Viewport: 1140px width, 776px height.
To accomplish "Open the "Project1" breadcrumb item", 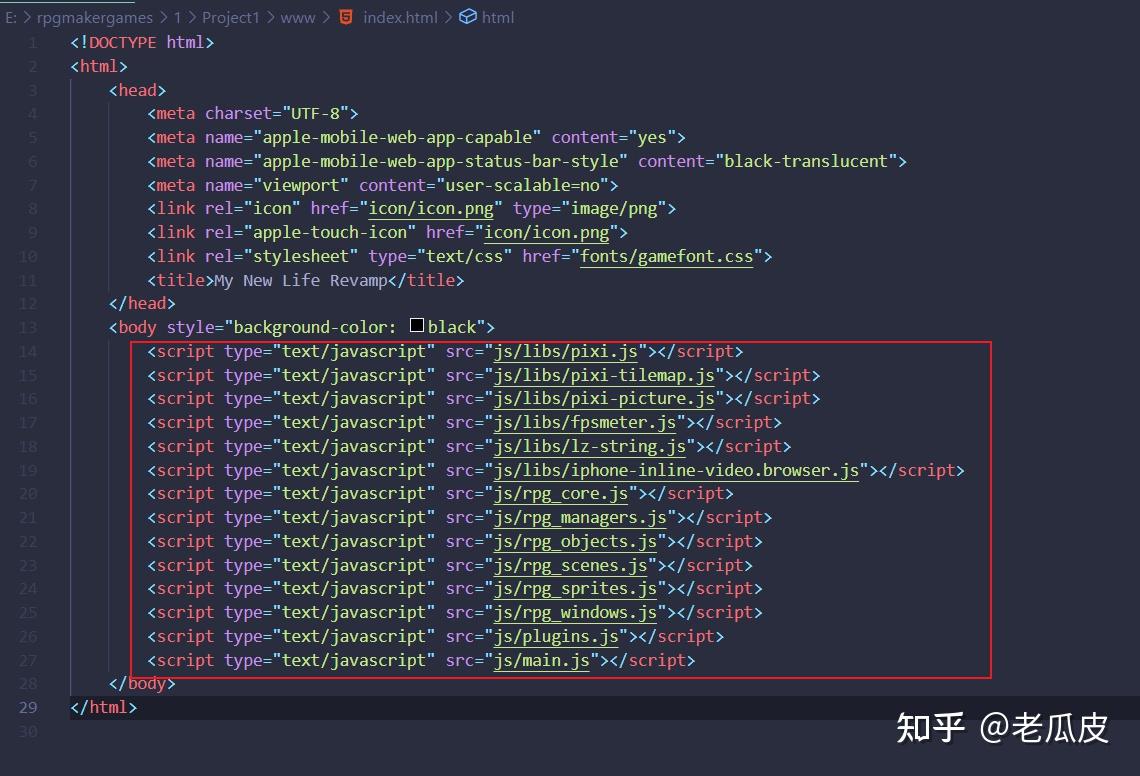I will coord(231,17).
